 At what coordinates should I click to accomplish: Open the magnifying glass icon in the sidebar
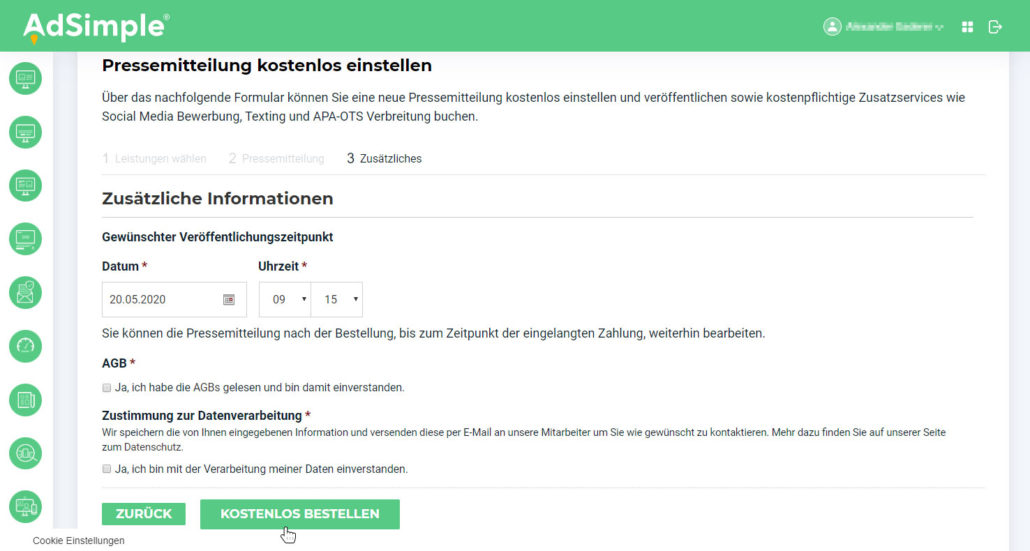pos(25,454)
